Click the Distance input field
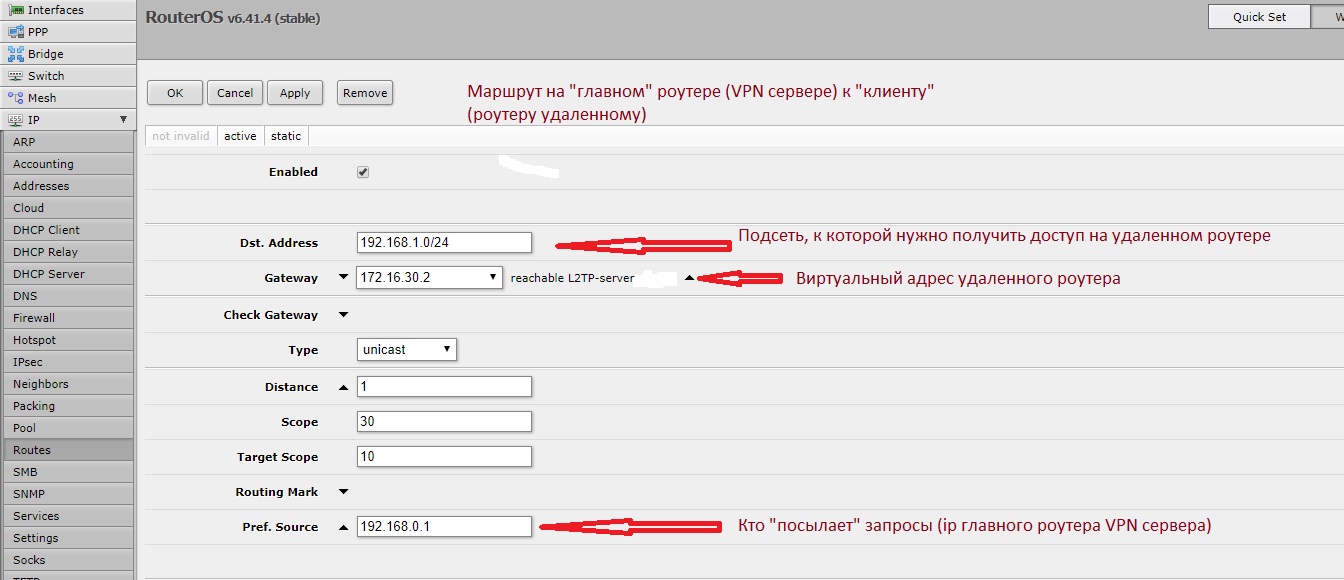 (x=444, y=387)
